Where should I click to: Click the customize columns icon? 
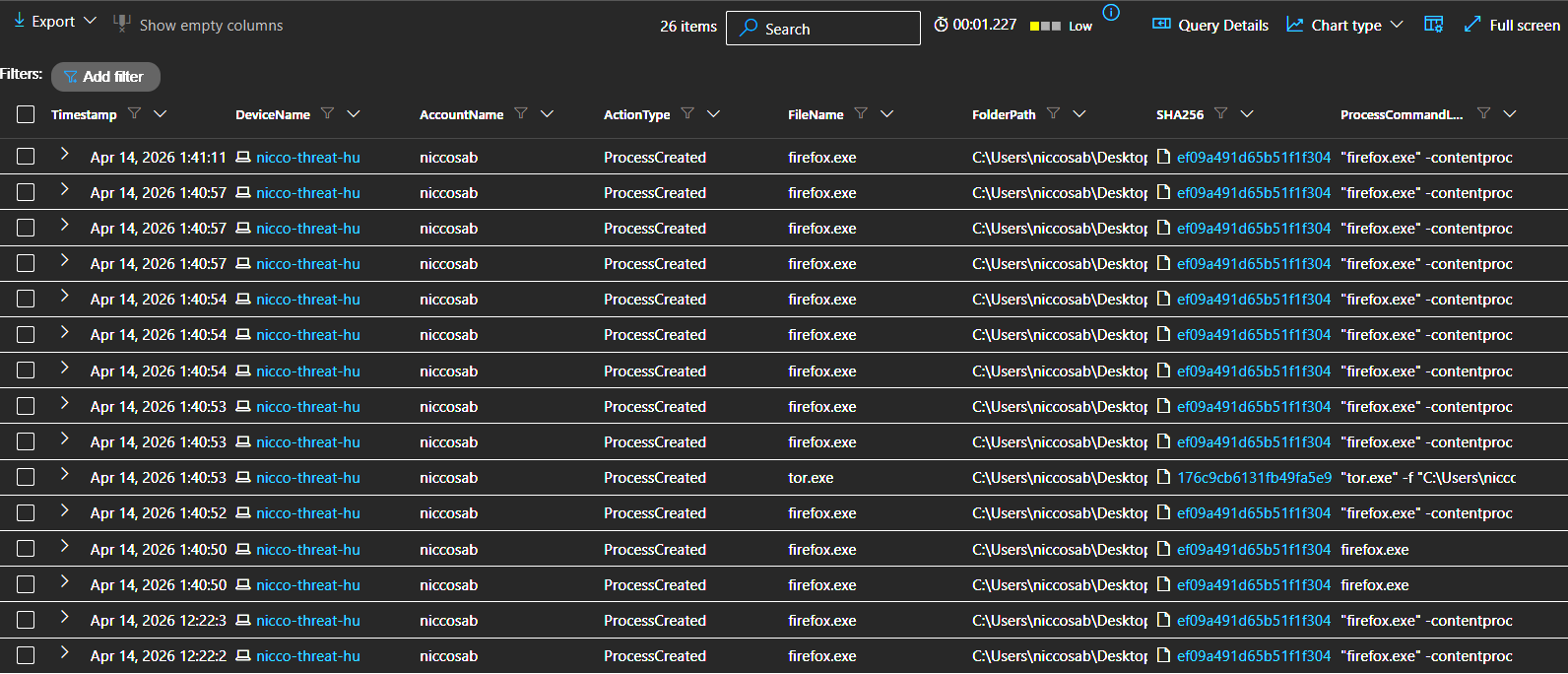click(x=1433, y=25)
